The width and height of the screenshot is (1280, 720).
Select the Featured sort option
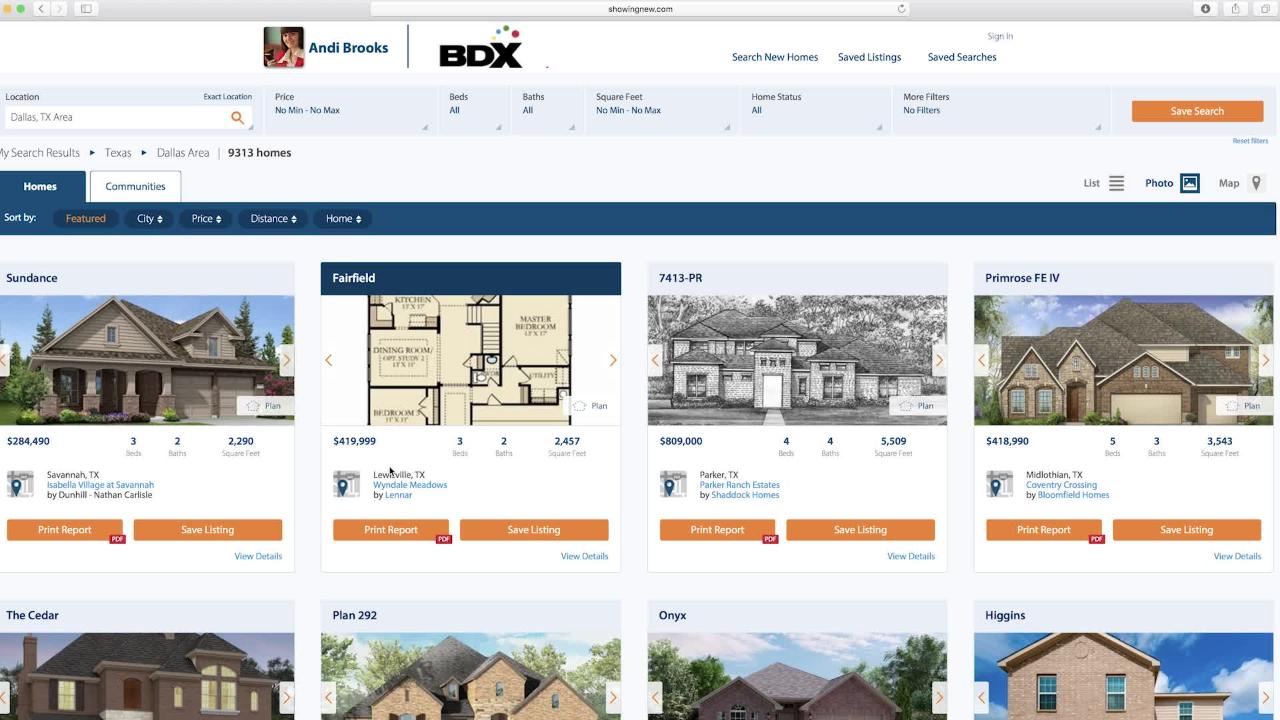85,218
